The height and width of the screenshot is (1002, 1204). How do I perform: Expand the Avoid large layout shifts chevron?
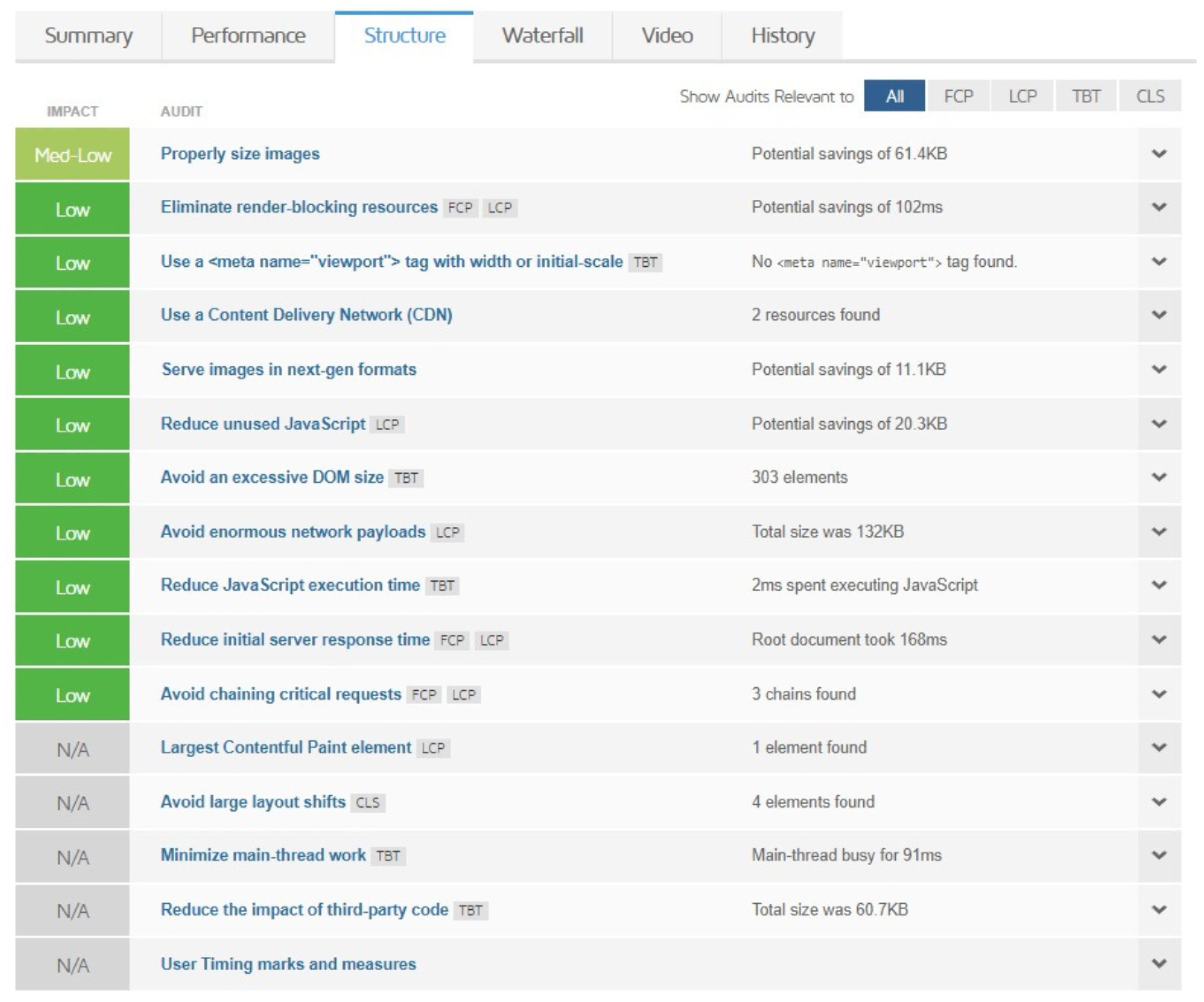click(x=1158, y=801)
